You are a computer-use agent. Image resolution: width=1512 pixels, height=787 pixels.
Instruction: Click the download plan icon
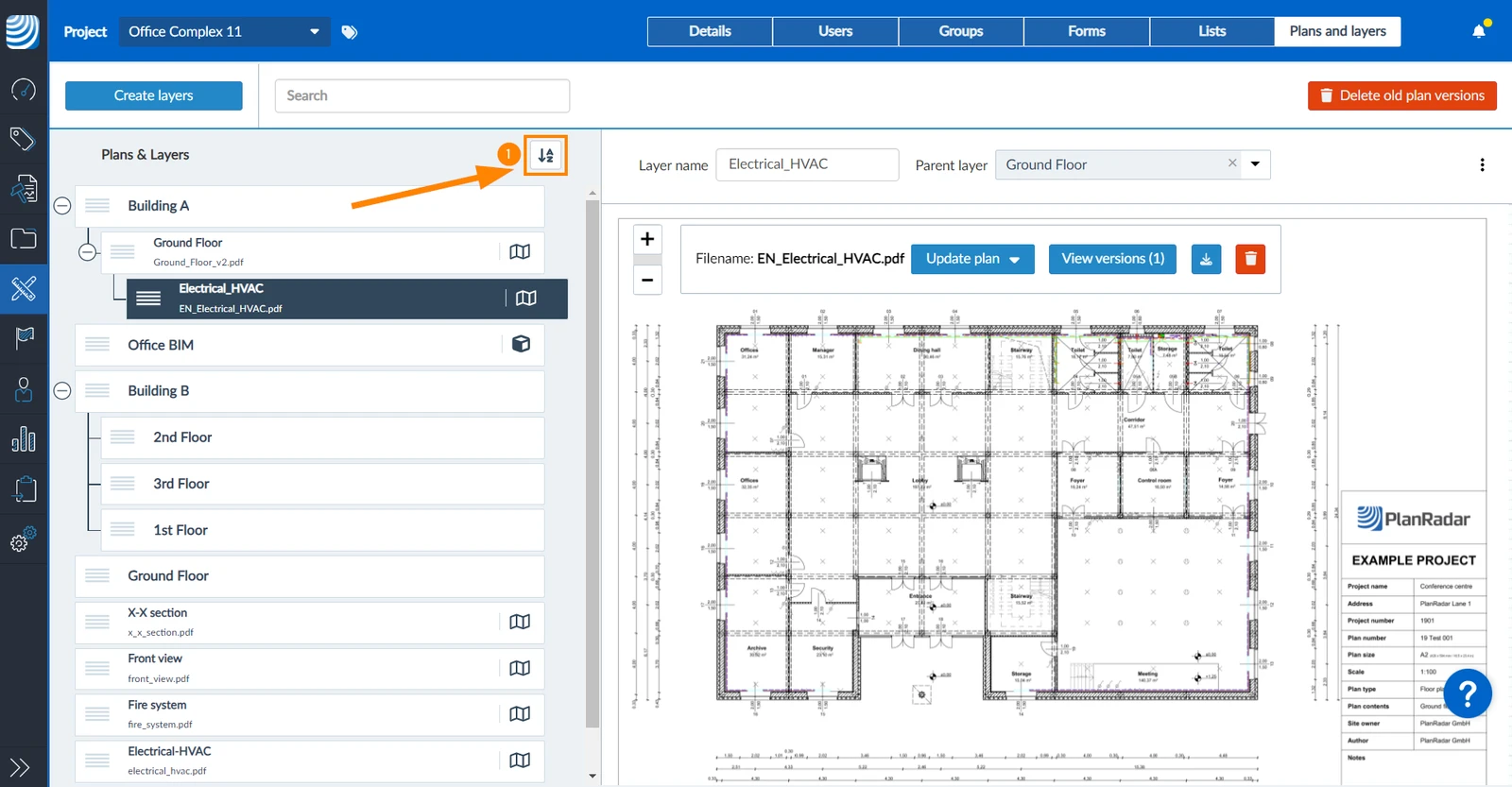click(x=1206, y=259)
